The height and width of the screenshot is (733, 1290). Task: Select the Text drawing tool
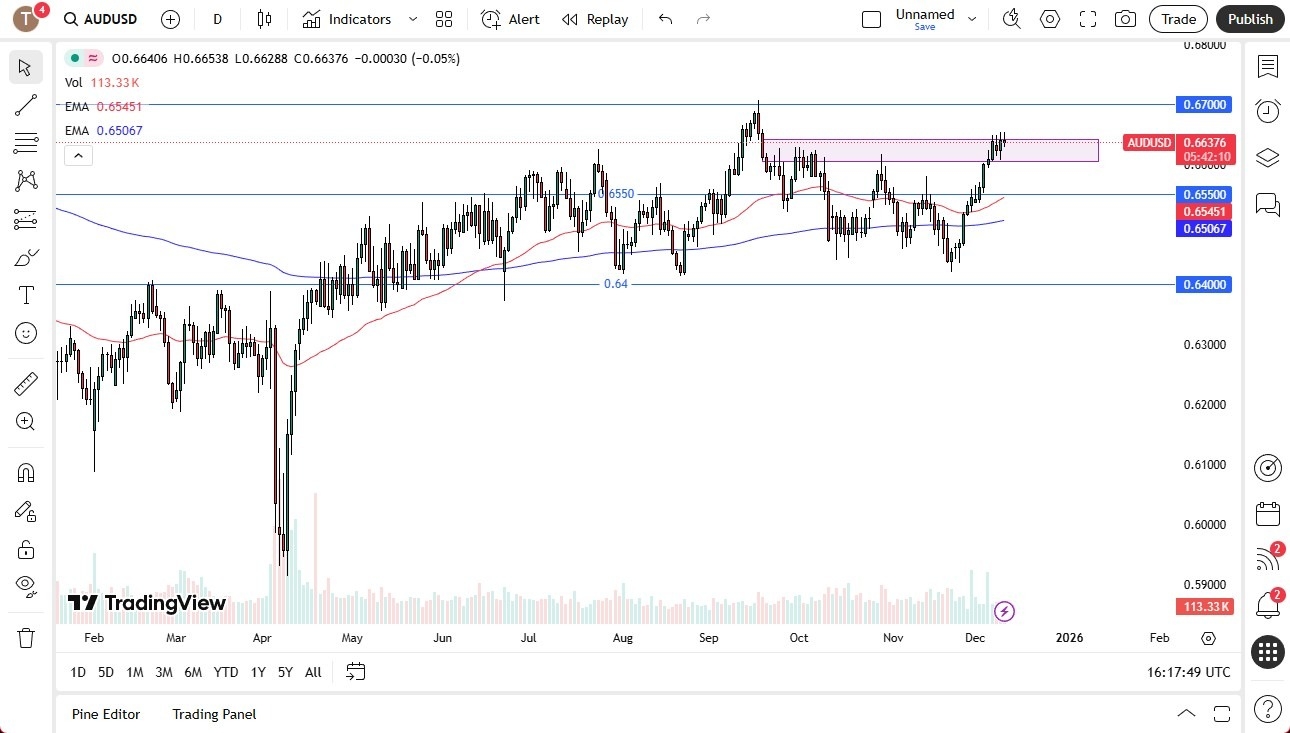tap(25, 294)
